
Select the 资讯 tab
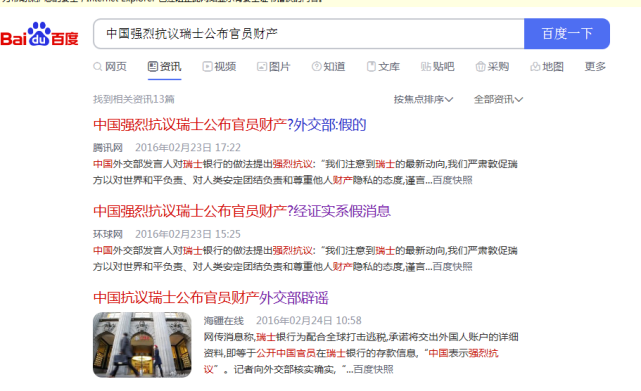[164, 66]
